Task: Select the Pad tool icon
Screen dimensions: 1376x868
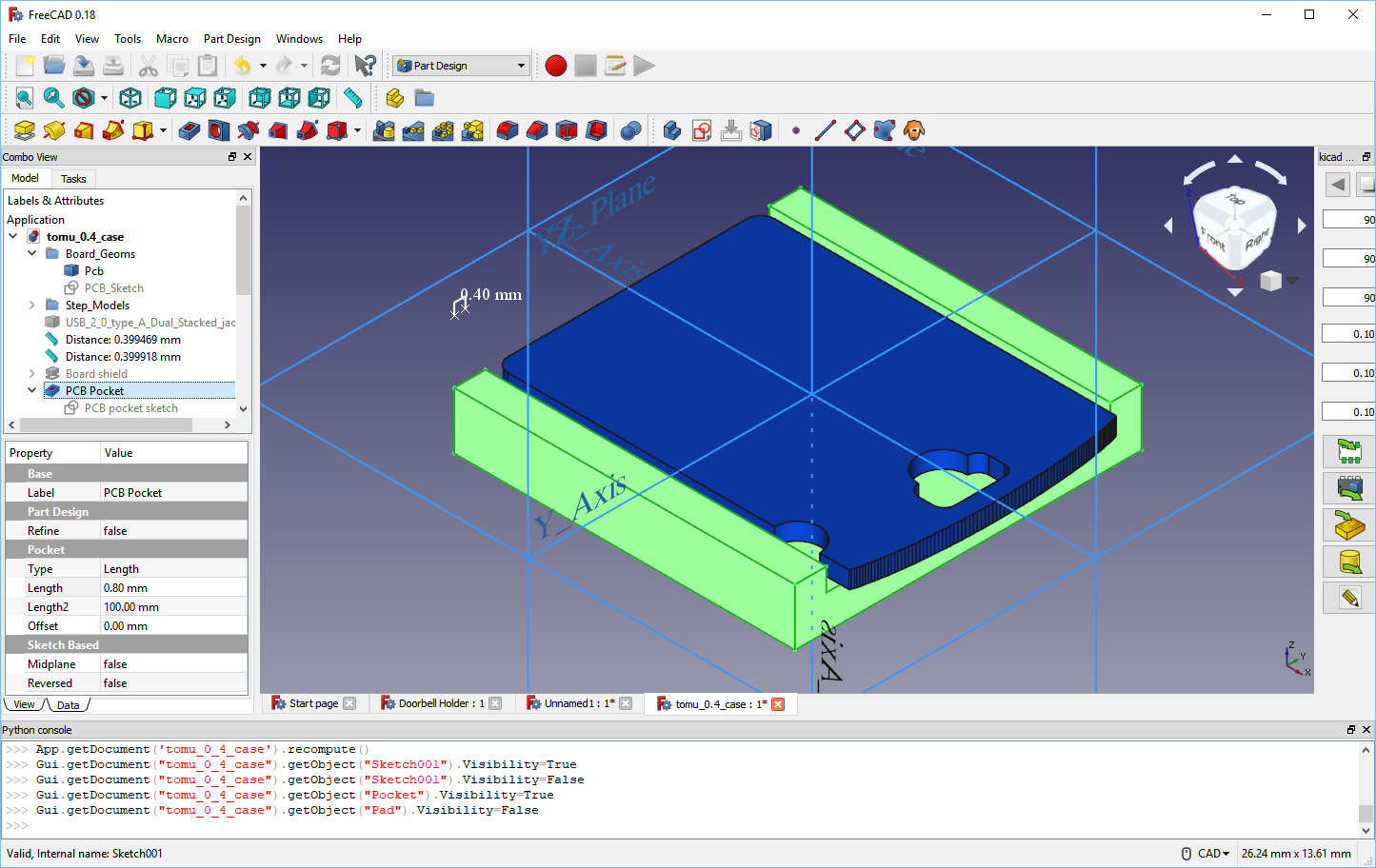Action: [x=25, y=130]
